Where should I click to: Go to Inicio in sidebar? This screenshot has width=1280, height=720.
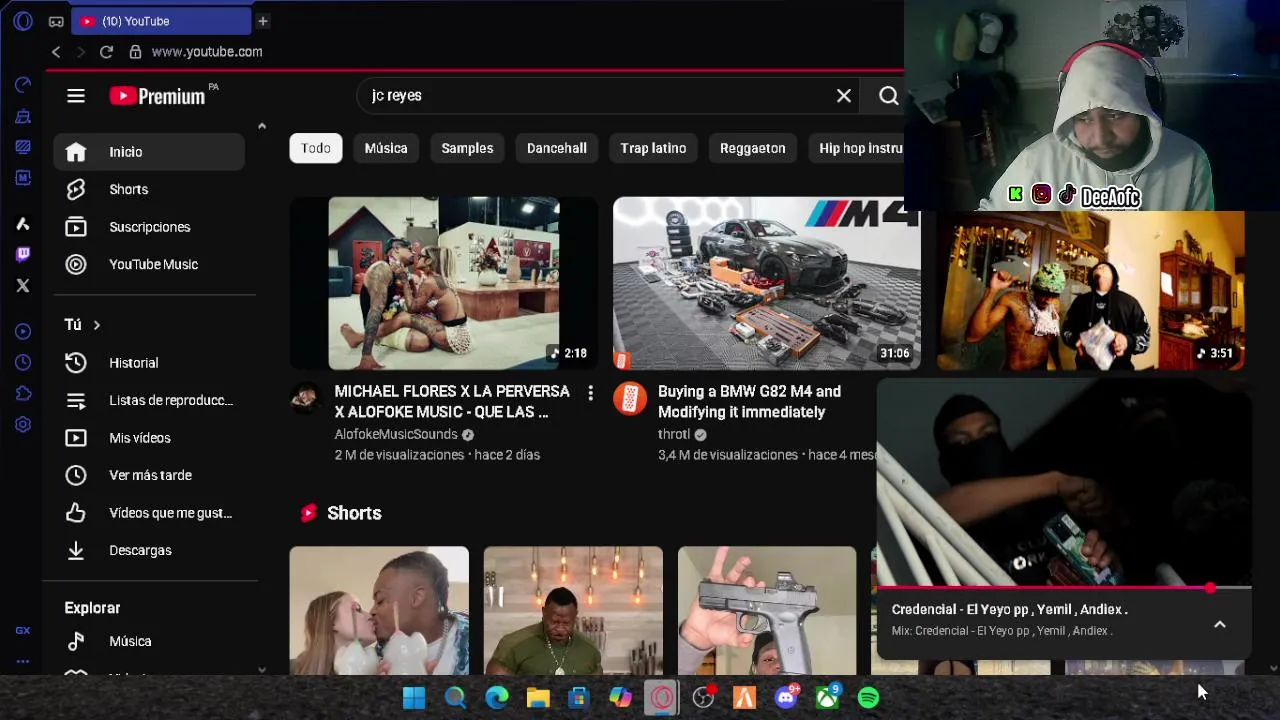pos(149,152)
